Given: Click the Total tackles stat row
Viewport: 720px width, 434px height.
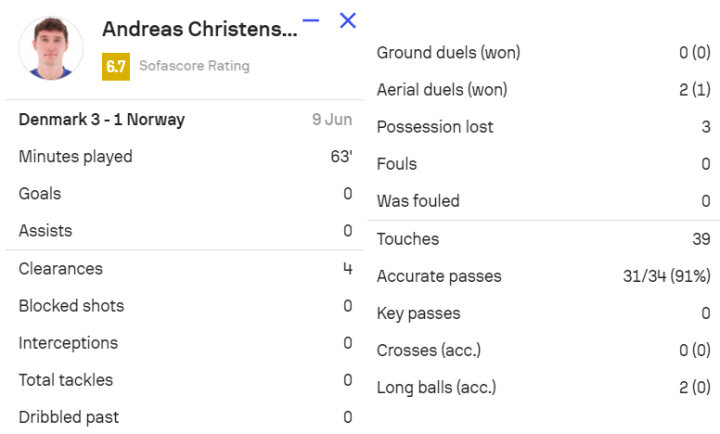Looking at the screenshot, I should pyautogui.click(x=185, y=380).
